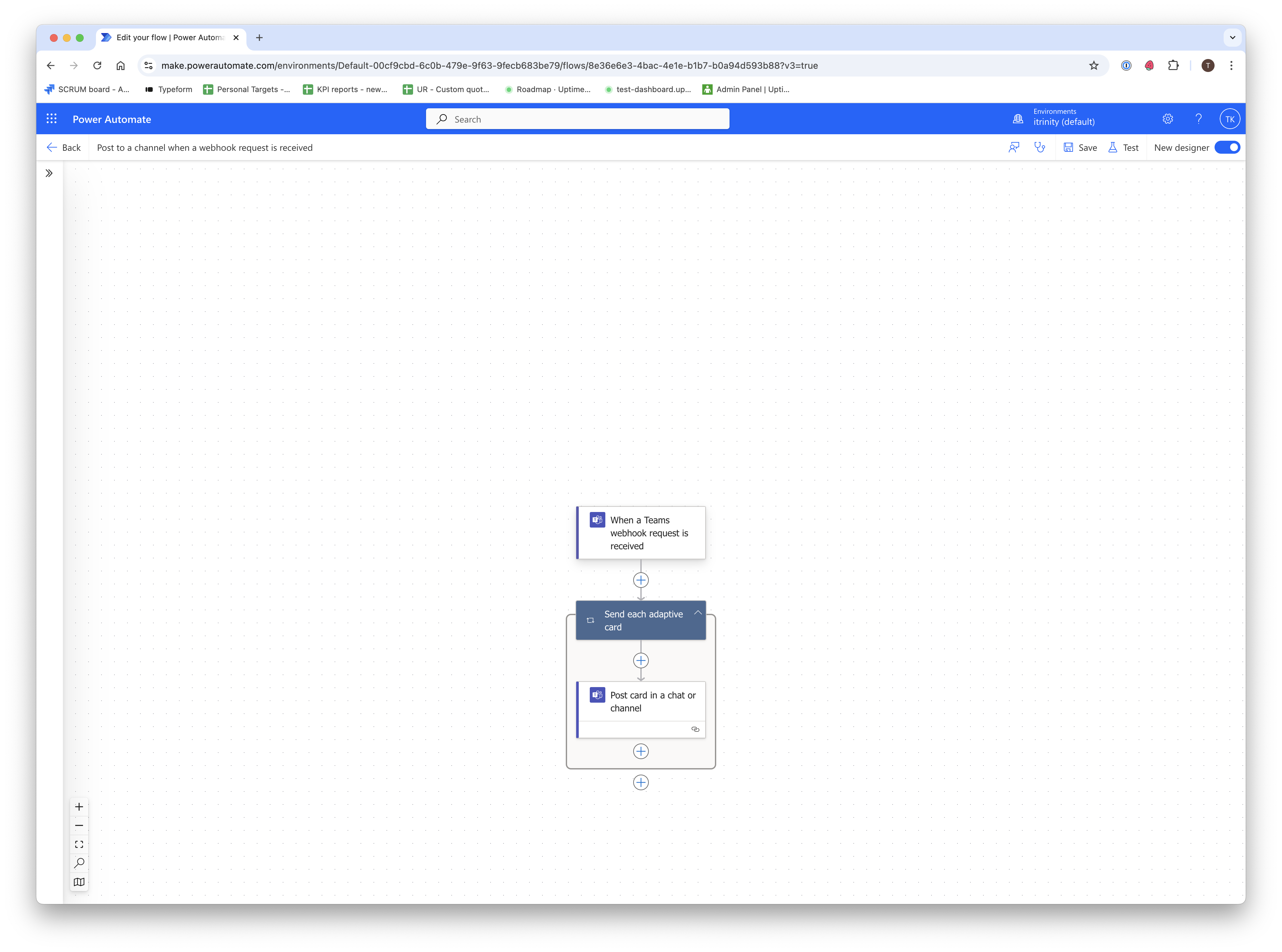This screenshot has width=1282, height=952.
Task: Open the Copilot feedback chat icon
Action: click(1014, 148)
